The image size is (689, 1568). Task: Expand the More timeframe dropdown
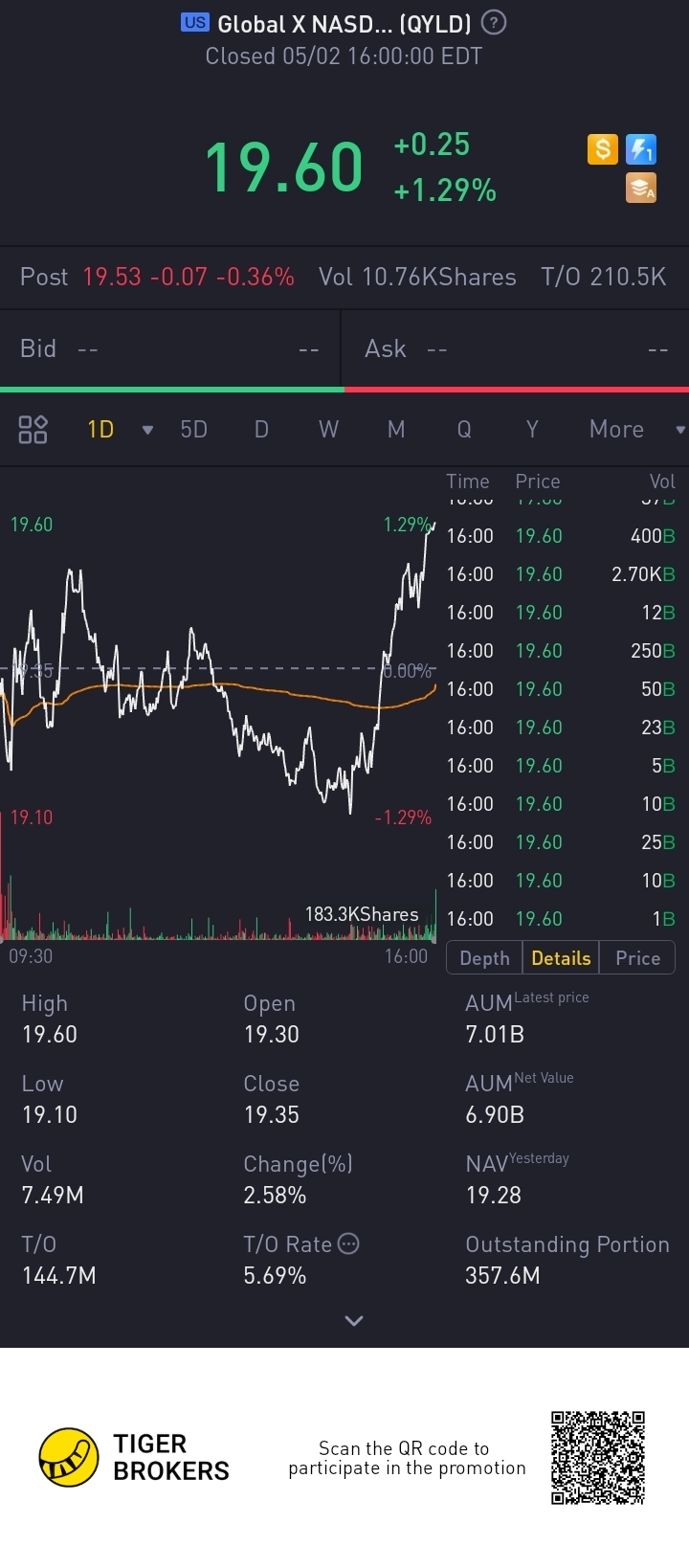click(680, 430)
